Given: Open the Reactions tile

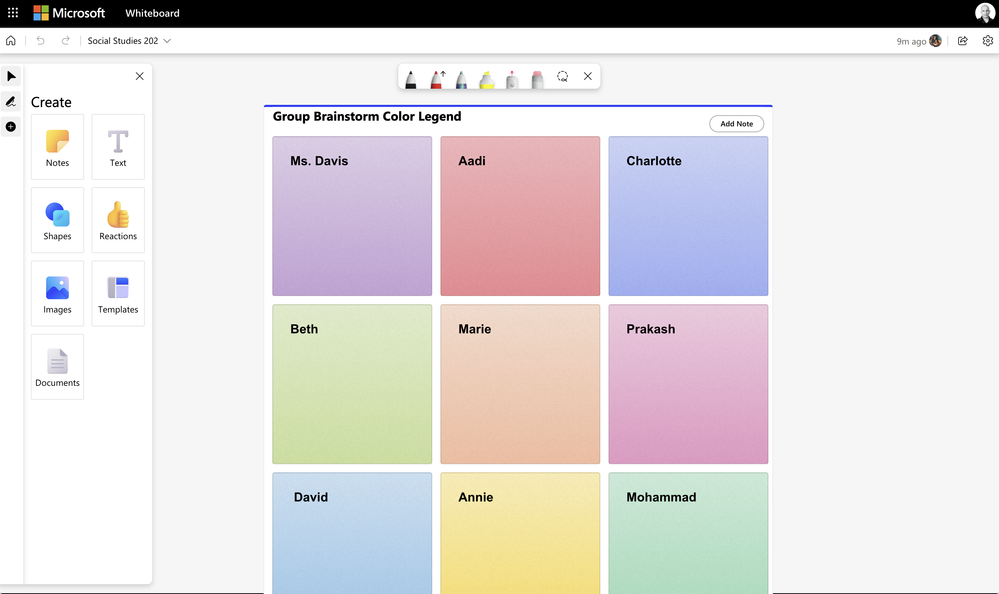Looking at the screenshot, I should point(118,221).
